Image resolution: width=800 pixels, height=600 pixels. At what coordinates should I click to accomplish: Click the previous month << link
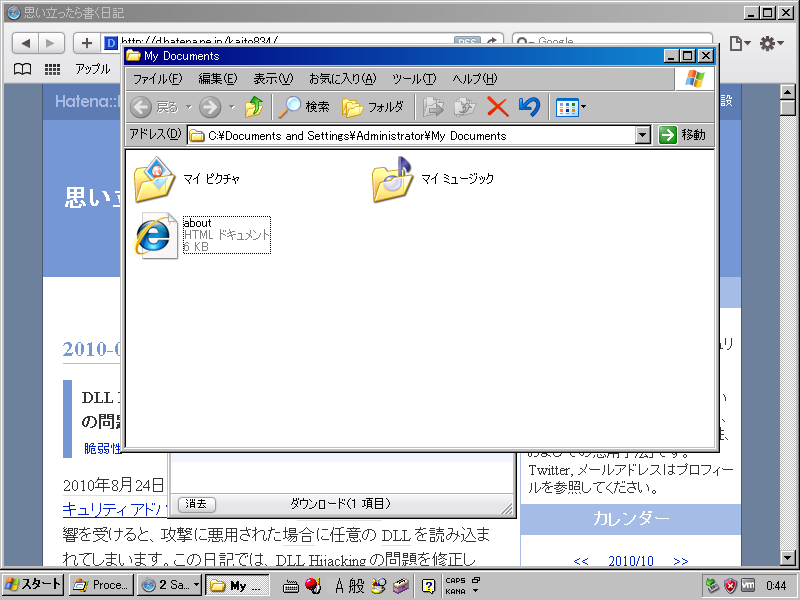point(581,561)
